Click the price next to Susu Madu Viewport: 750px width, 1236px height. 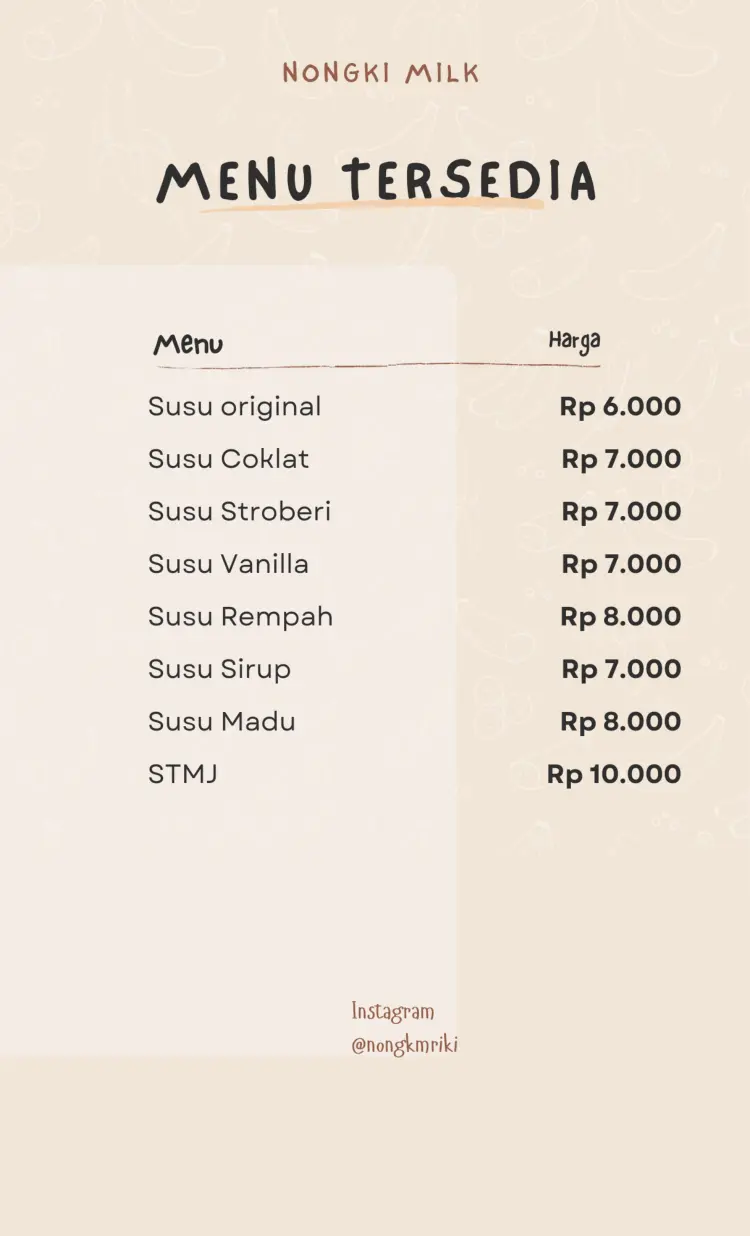click(x=620, y=722)
